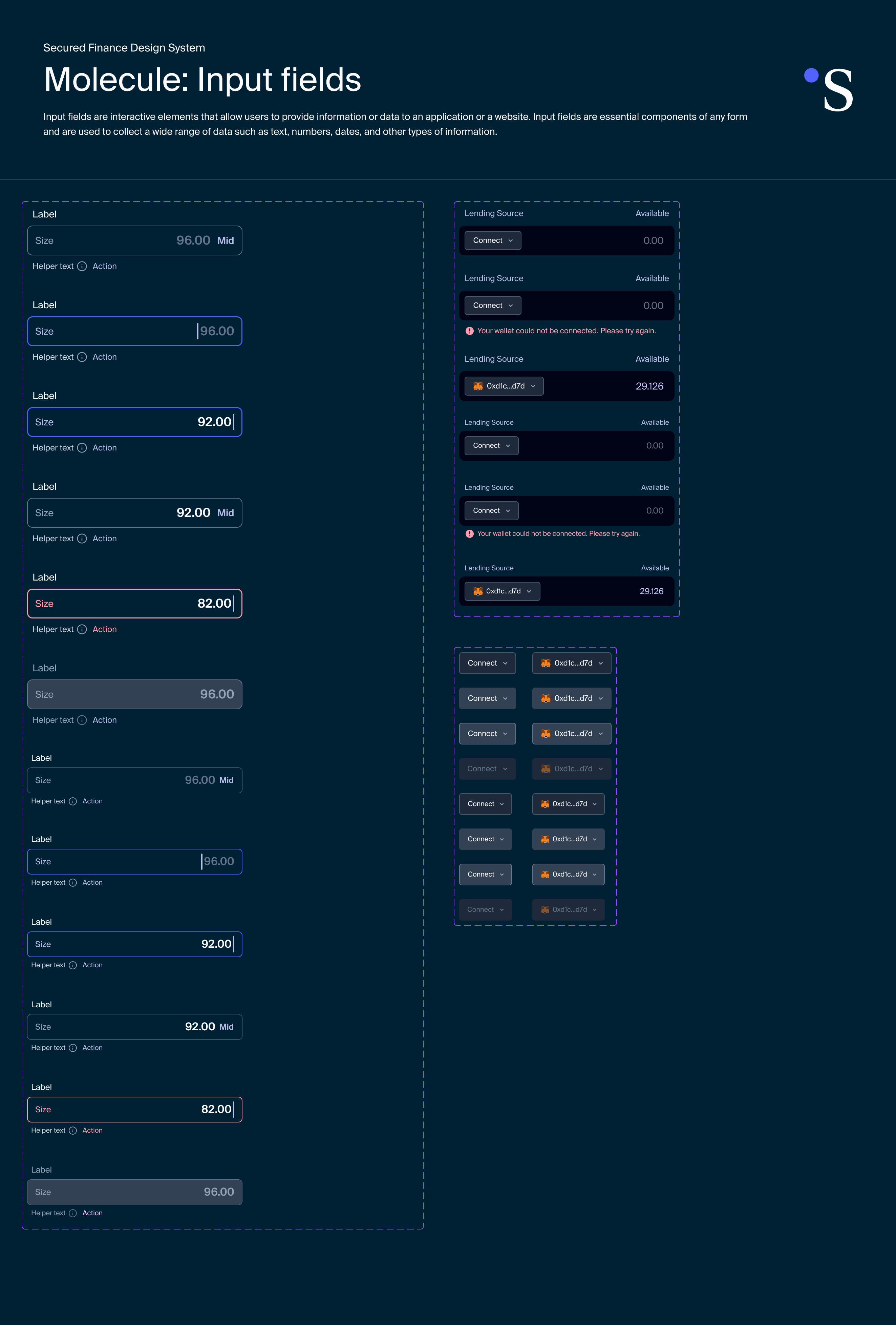Click info icon under large red-bordered 82.00 field

(82, 629)
